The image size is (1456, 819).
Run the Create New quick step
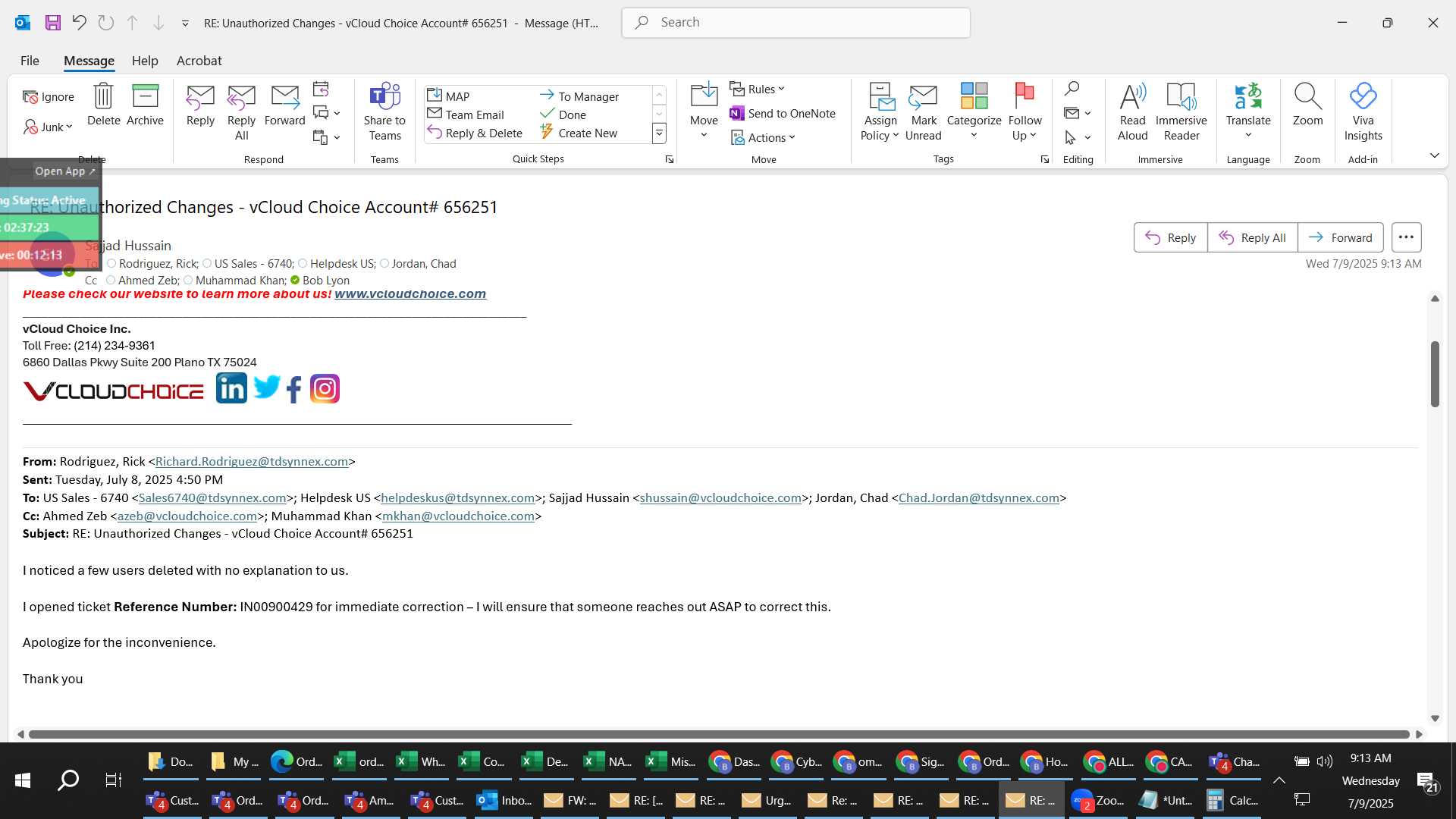579,133
